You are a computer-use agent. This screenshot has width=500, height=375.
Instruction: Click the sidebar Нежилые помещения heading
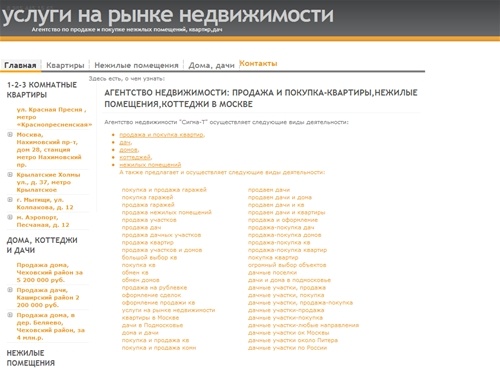click(31, 358)
